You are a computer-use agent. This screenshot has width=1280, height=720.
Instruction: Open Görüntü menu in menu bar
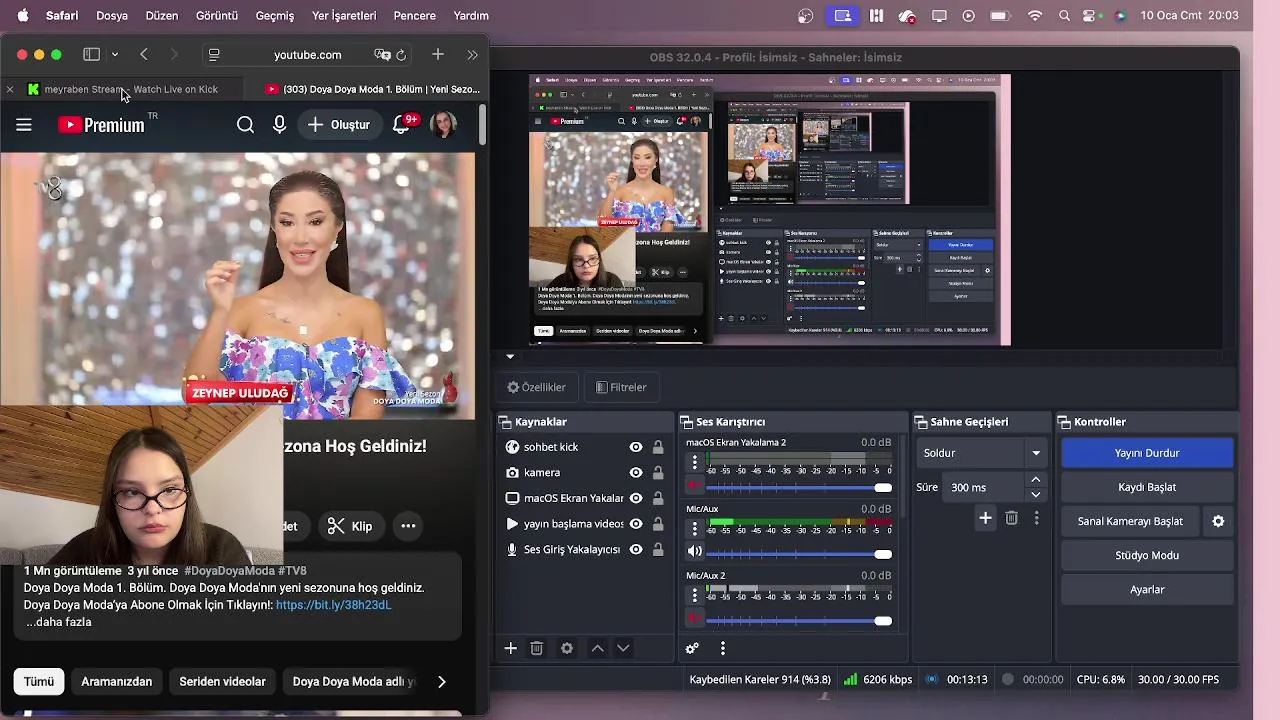point(216,15)
